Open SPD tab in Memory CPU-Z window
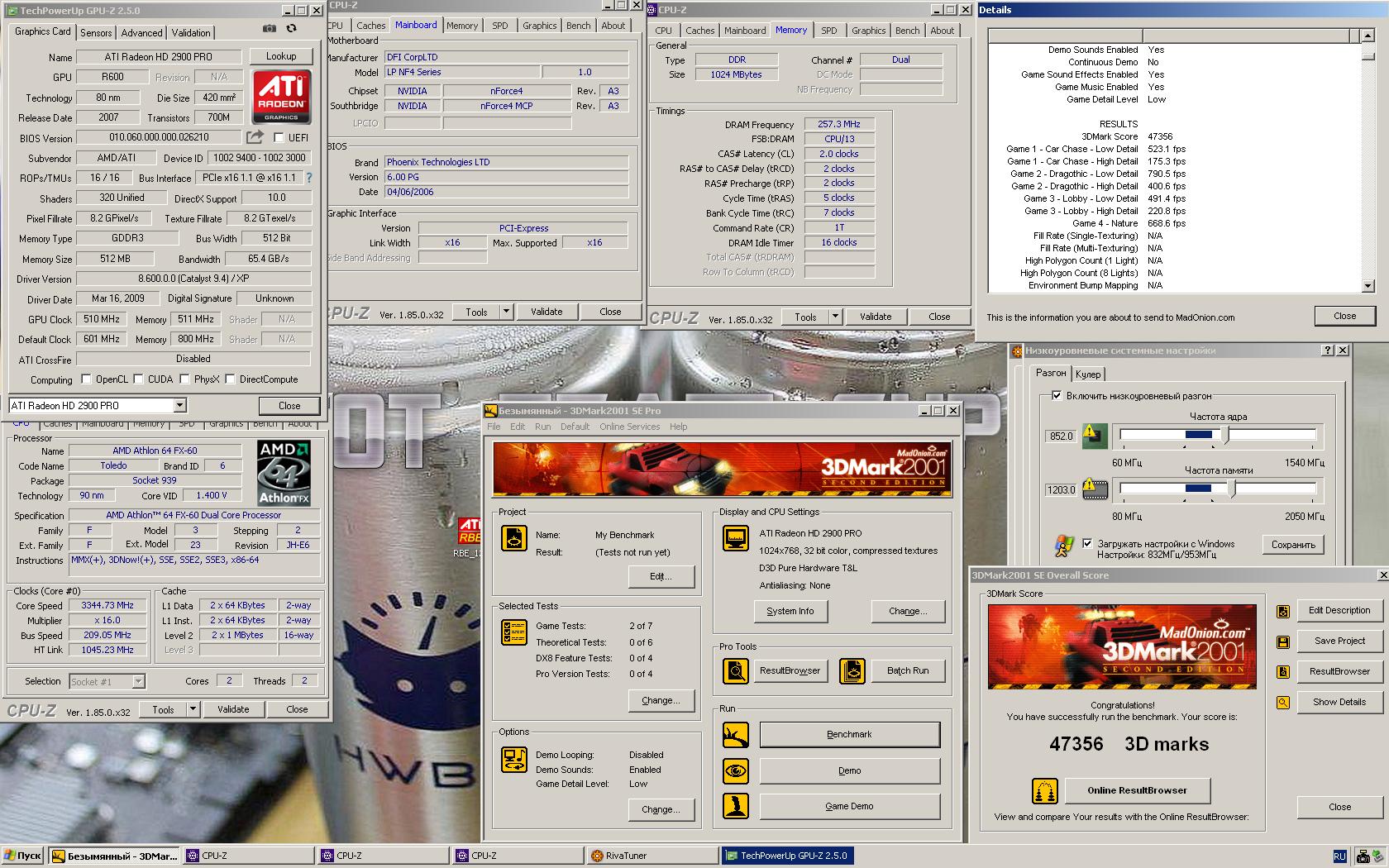 (x=828, y=31)
